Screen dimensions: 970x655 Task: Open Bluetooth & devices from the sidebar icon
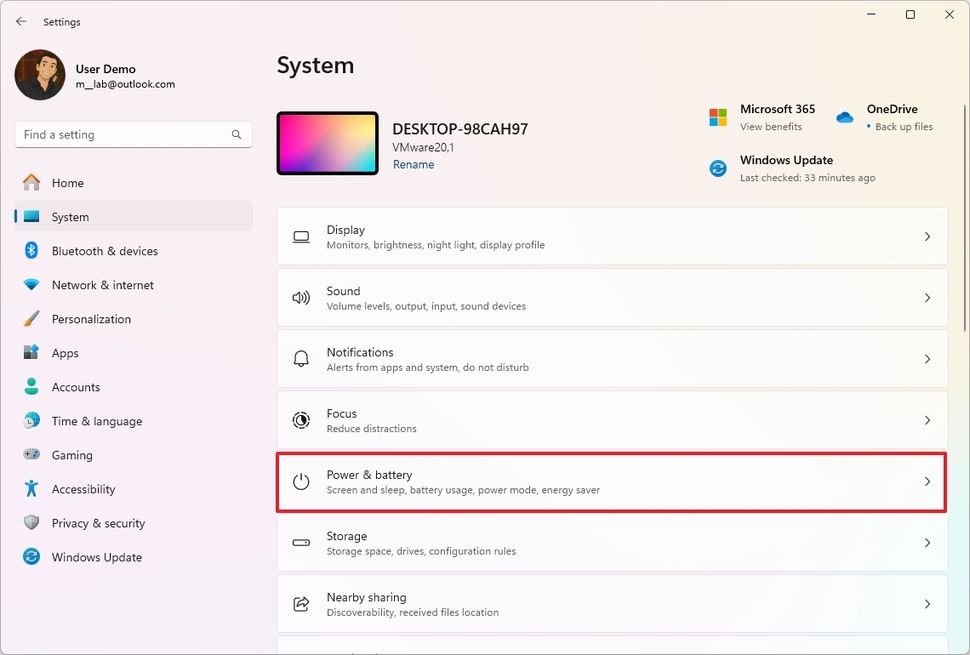32,250
